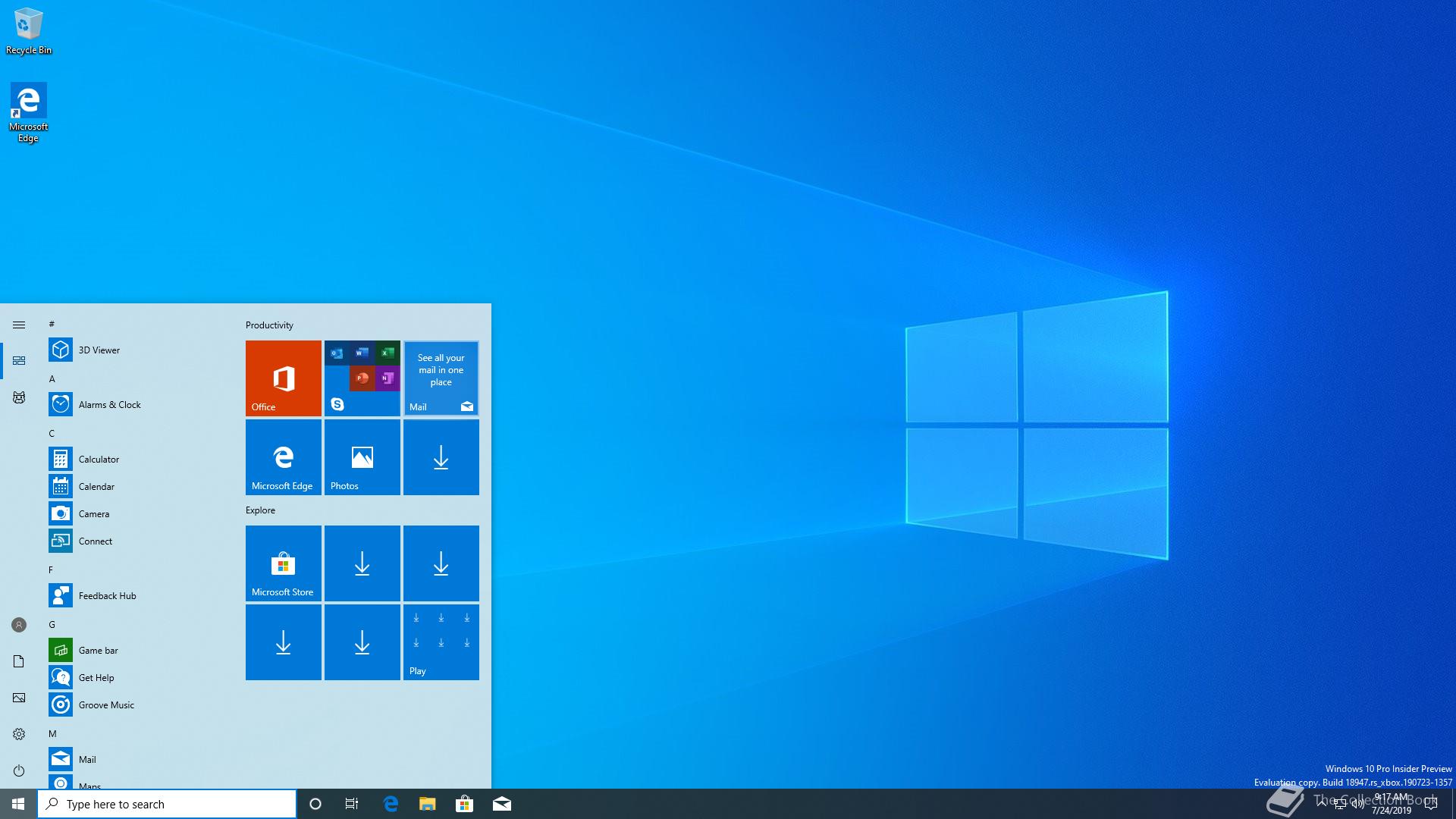Open the Recycle Bin desktop icon
The height and width of the screenshot is (819, 1456).
pos(29,31)
